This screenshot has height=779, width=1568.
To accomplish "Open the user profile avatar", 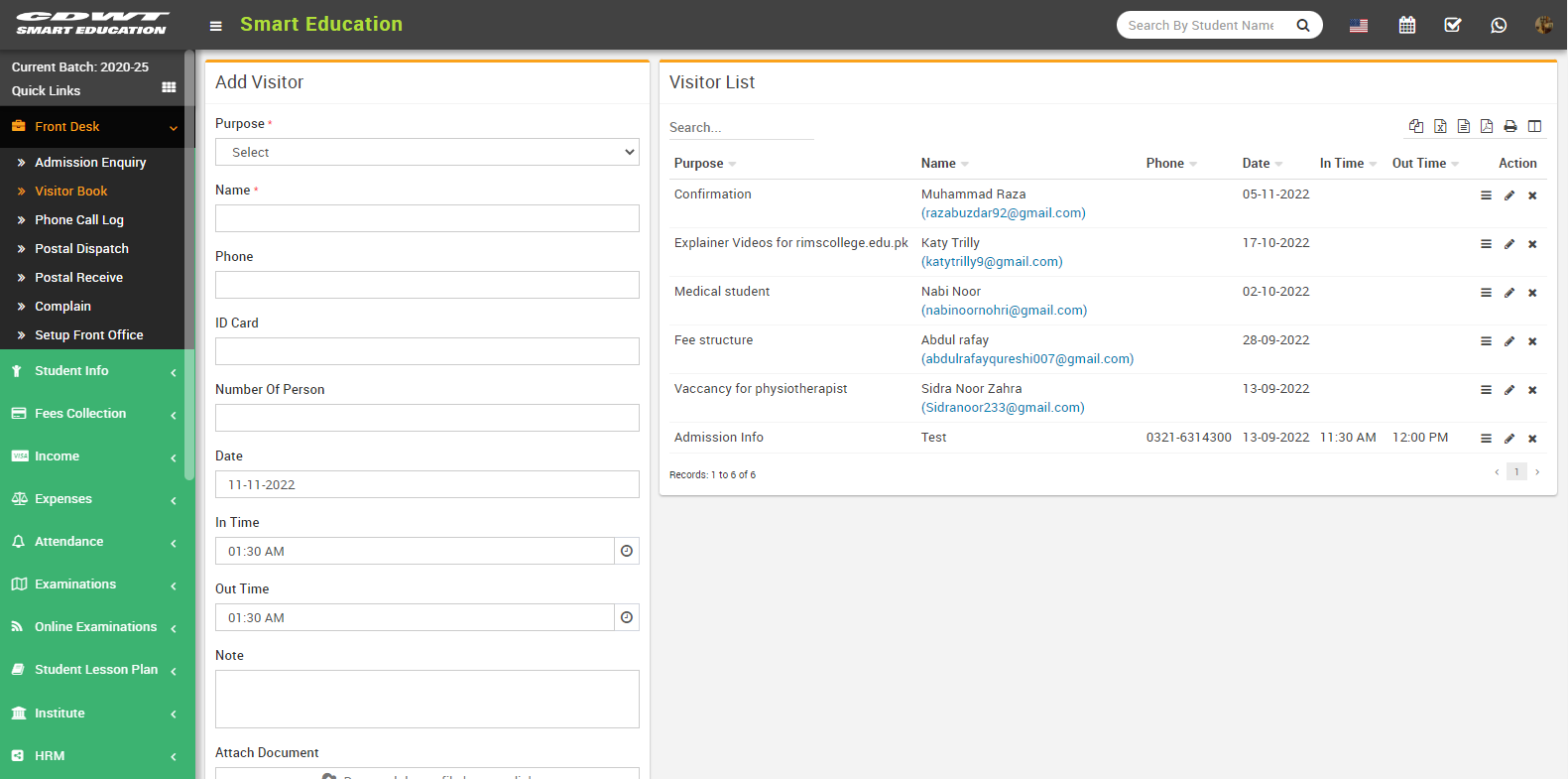I will tap(1543, 25).
